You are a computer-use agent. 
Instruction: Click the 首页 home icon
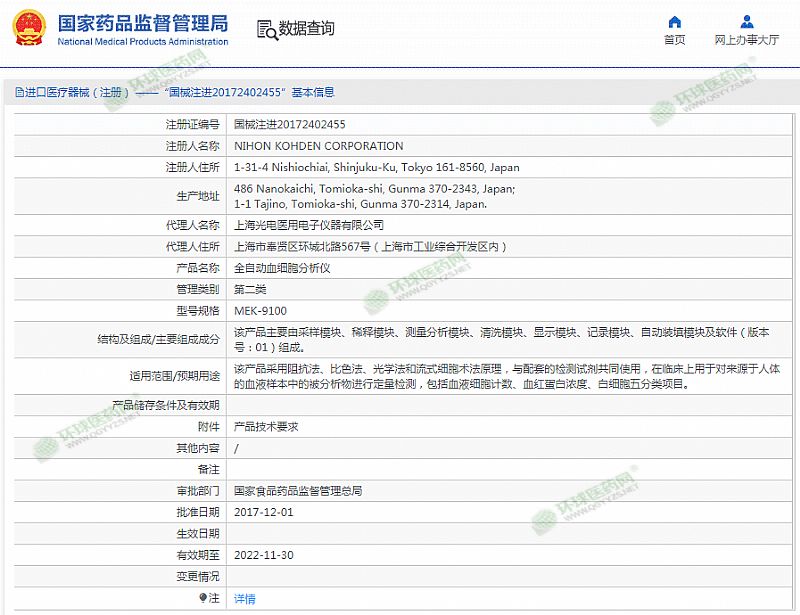(675, 22)
